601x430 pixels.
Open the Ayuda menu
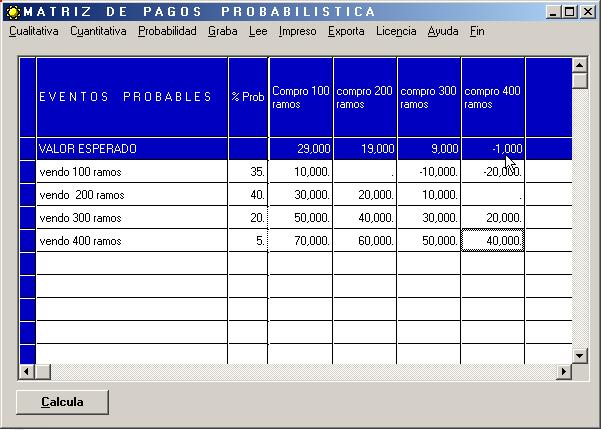(443, 31)
